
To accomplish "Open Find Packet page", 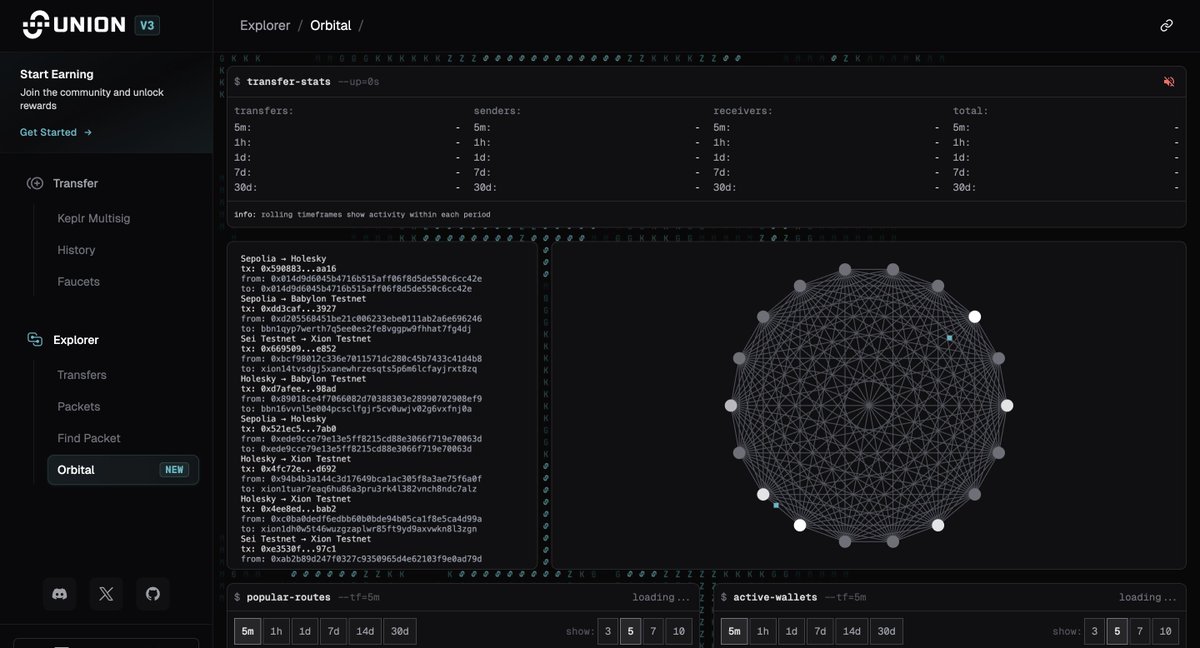I will pyautogui.click(x=89, y=438).
